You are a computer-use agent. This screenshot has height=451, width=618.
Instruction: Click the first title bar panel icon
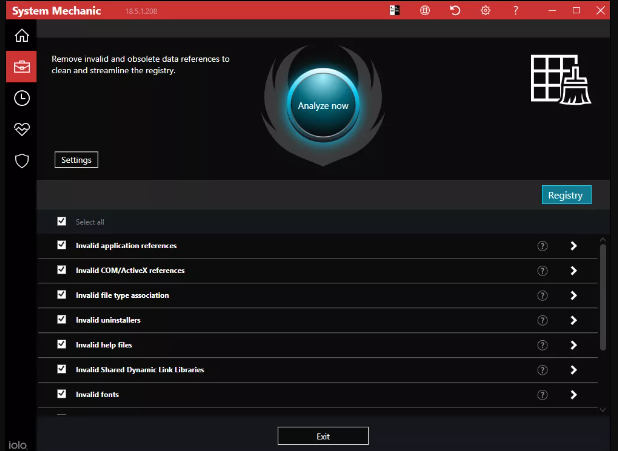click(x=395, y=10)
